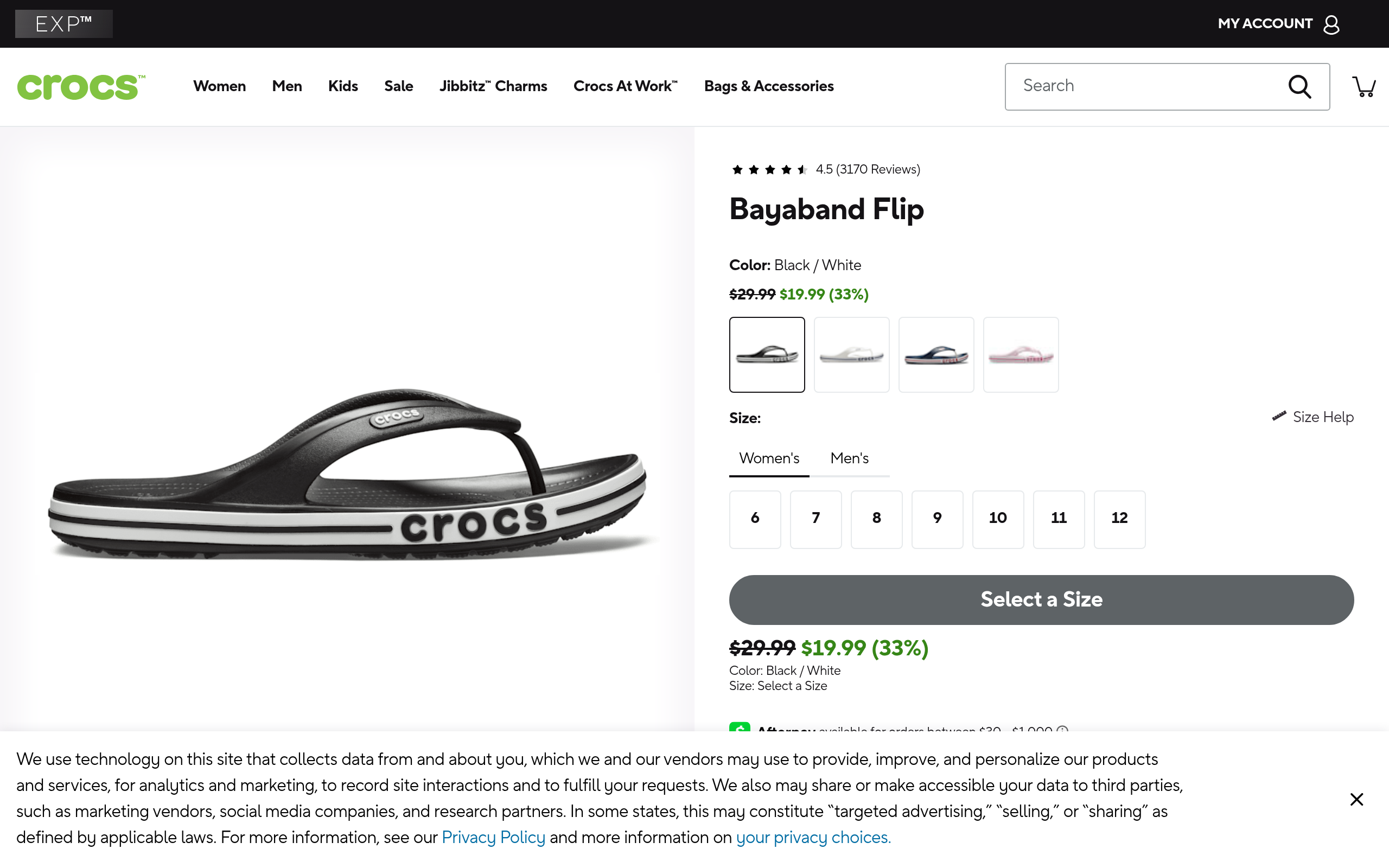1389x868 pixels.
Task: Choose the navy flip color swatch
Action: 935,355
